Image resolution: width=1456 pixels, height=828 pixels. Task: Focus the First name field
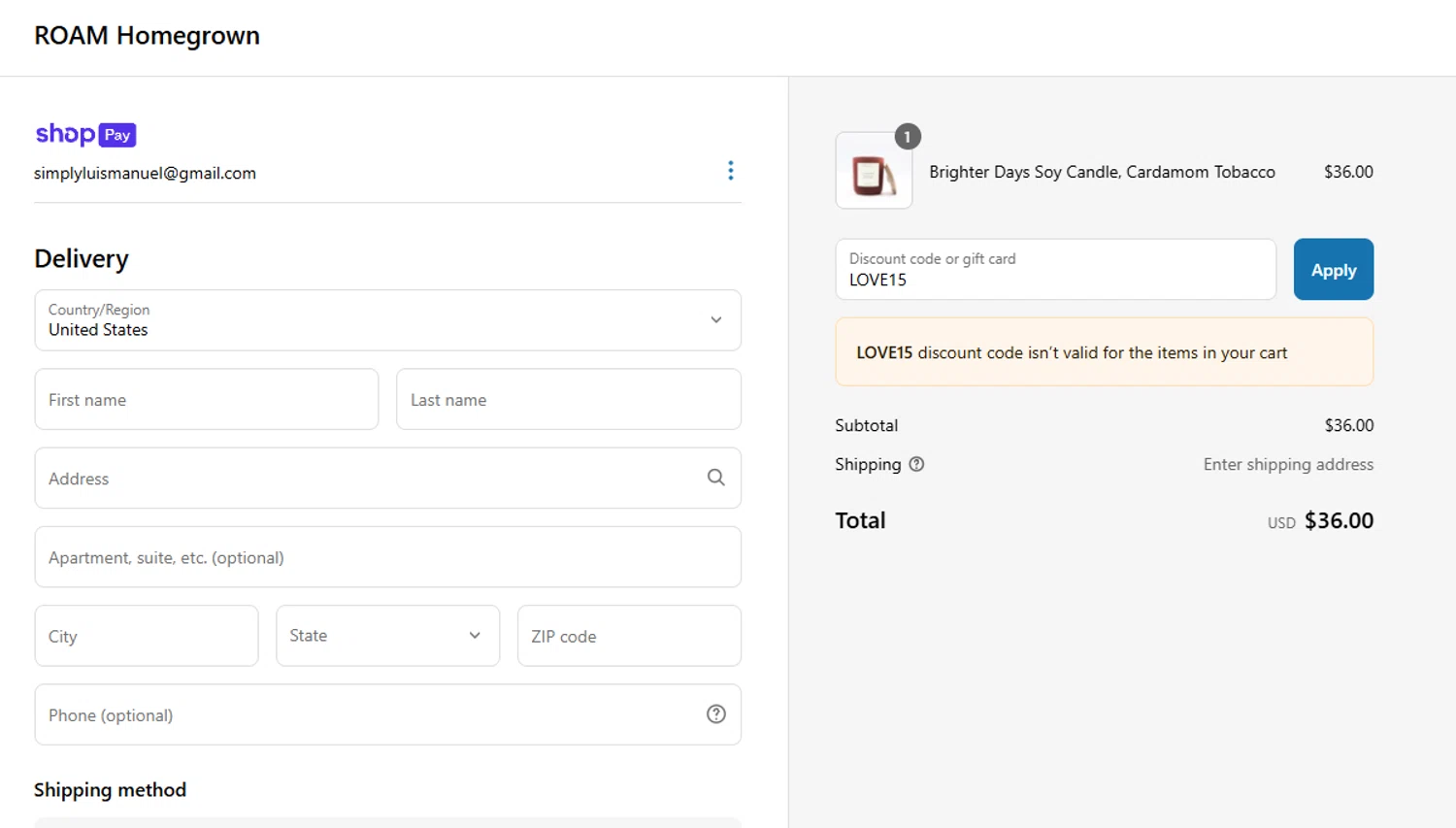[x=207, y=399]
